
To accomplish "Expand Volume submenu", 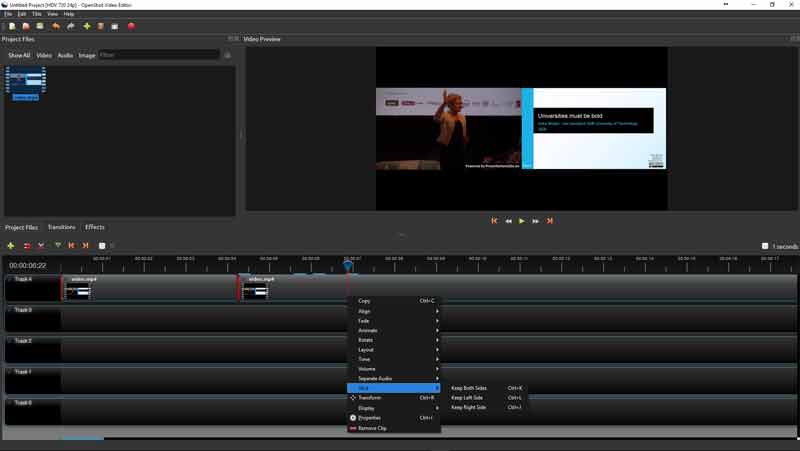I will tap(394, 369).
